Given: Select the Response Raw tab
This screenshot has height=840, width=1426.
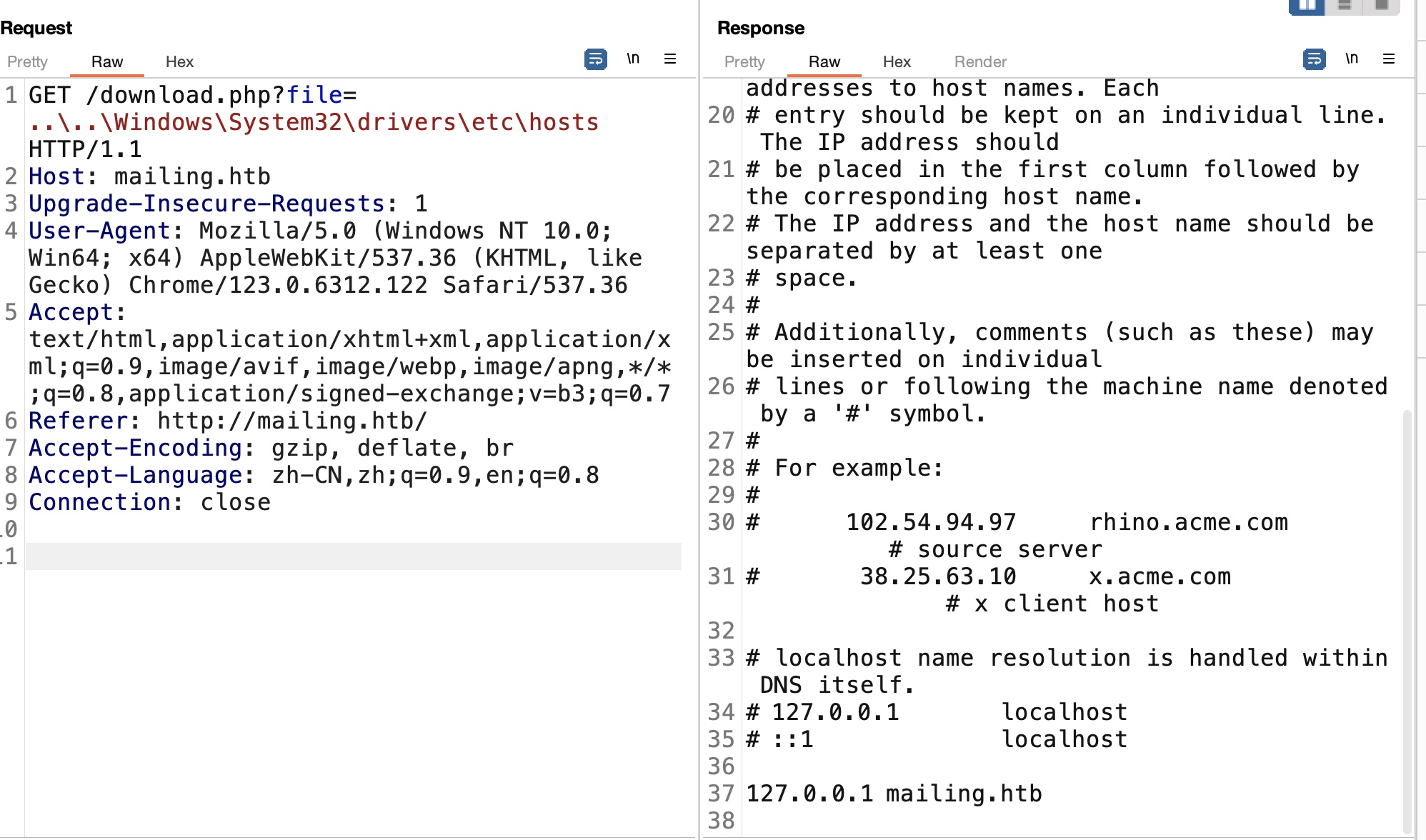Looking at the screenshot, I should point(824,61).
